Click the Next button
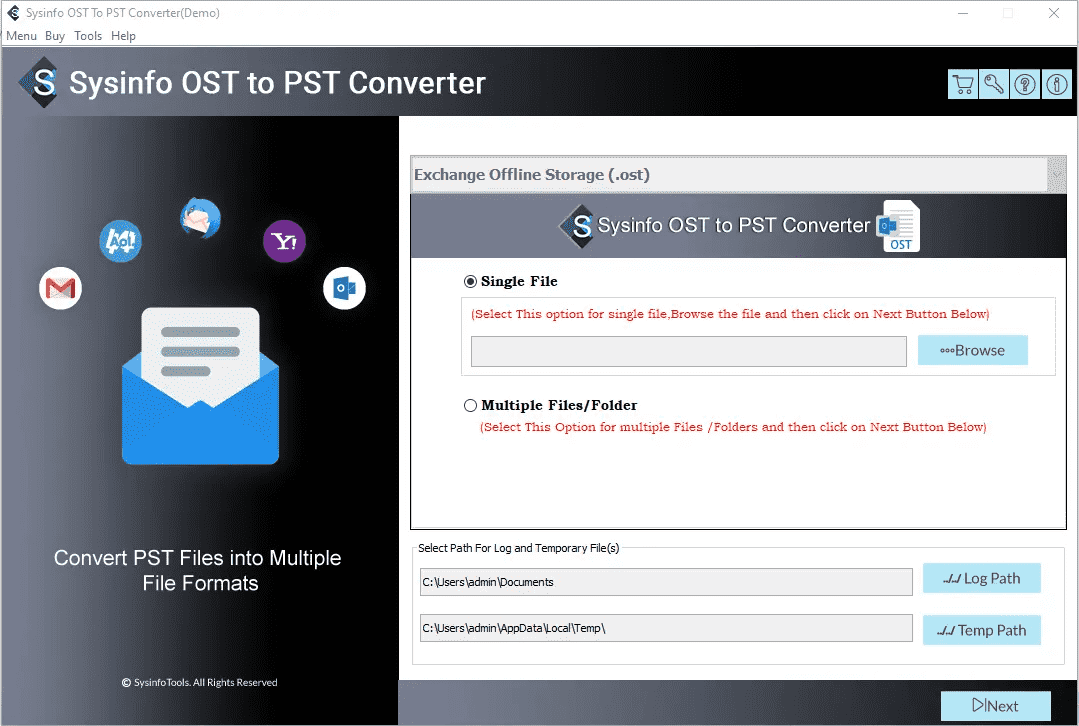 tap(996, 705)
